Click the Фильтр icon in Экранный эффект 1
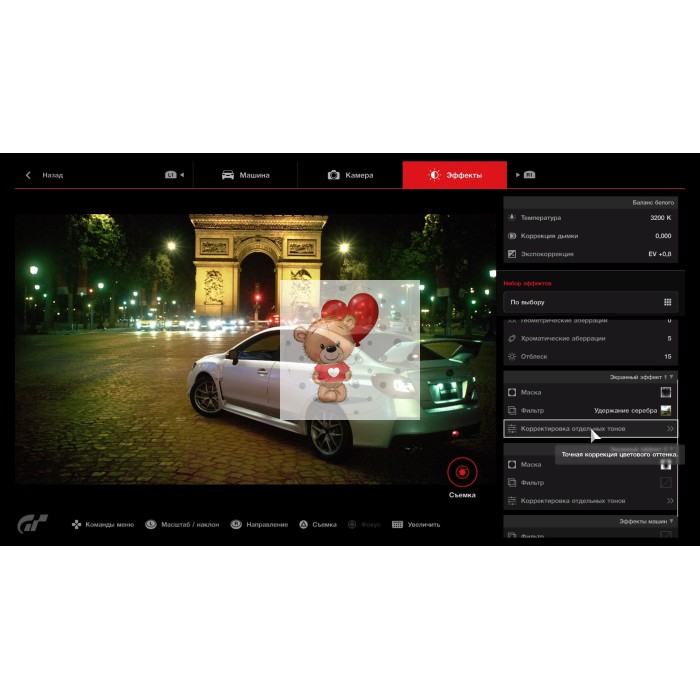 [x=512, y=410]
